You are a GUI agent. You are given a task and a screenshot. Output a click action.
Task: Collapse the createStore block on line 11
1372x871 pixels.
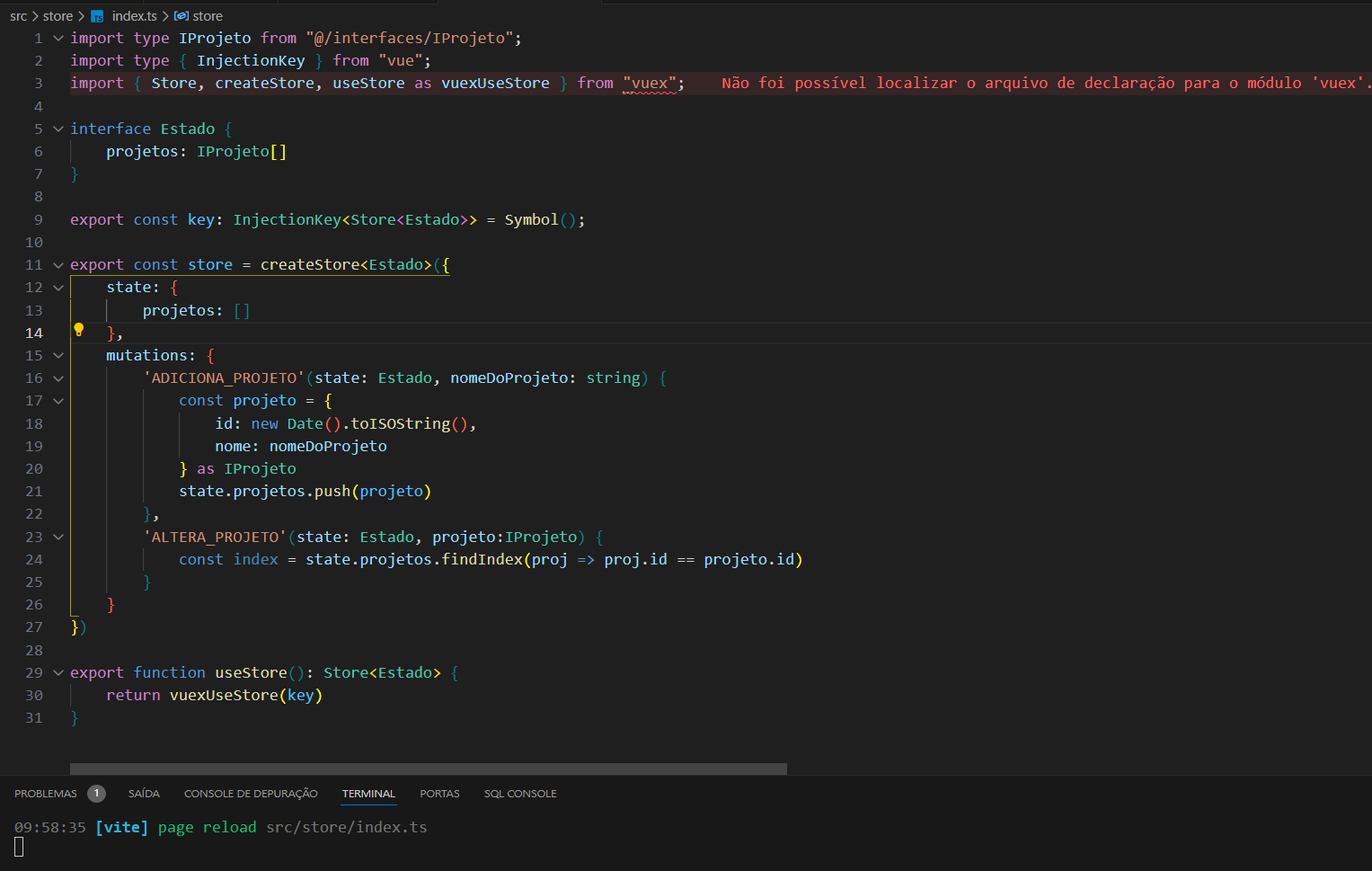point(58,265)
